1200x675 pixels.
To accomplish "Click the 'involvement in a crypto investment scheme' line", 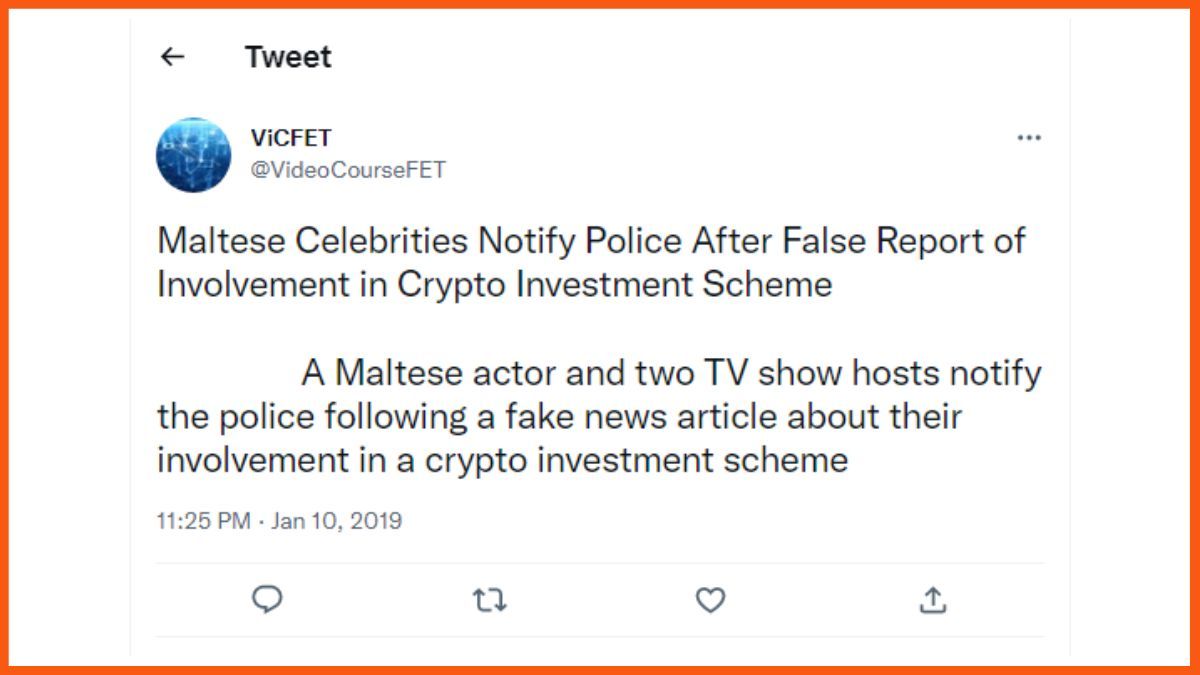I will coord(503,461).
